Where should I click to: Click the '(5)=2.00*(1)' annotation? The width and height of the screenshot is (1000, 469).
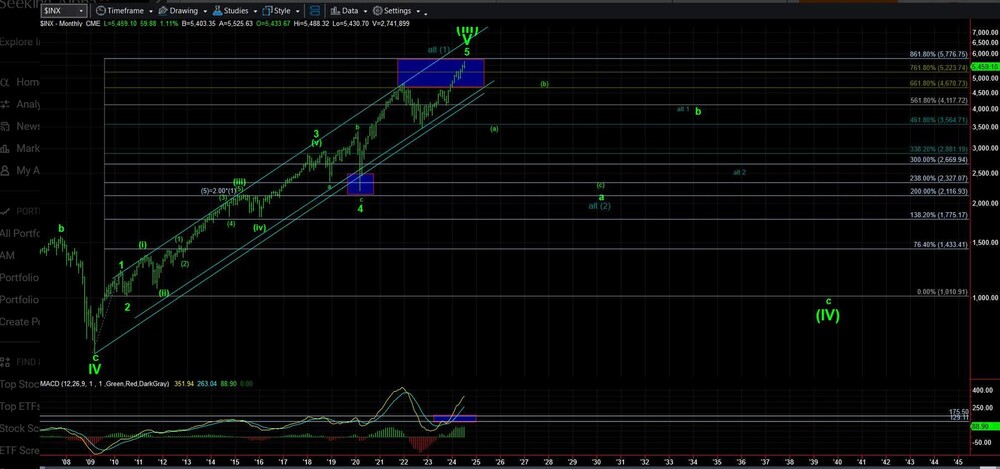click(x=219, y=191)
